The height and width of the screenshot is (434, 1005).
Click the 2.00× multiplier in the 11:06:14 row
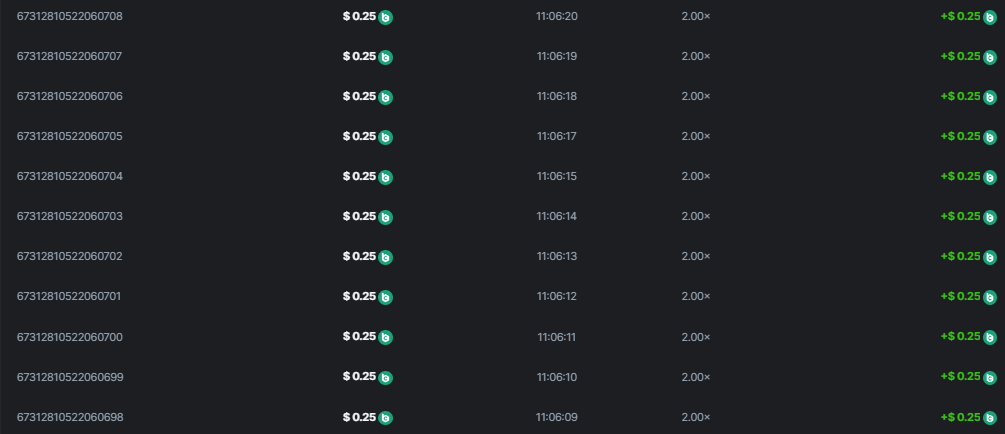[695, 216]
